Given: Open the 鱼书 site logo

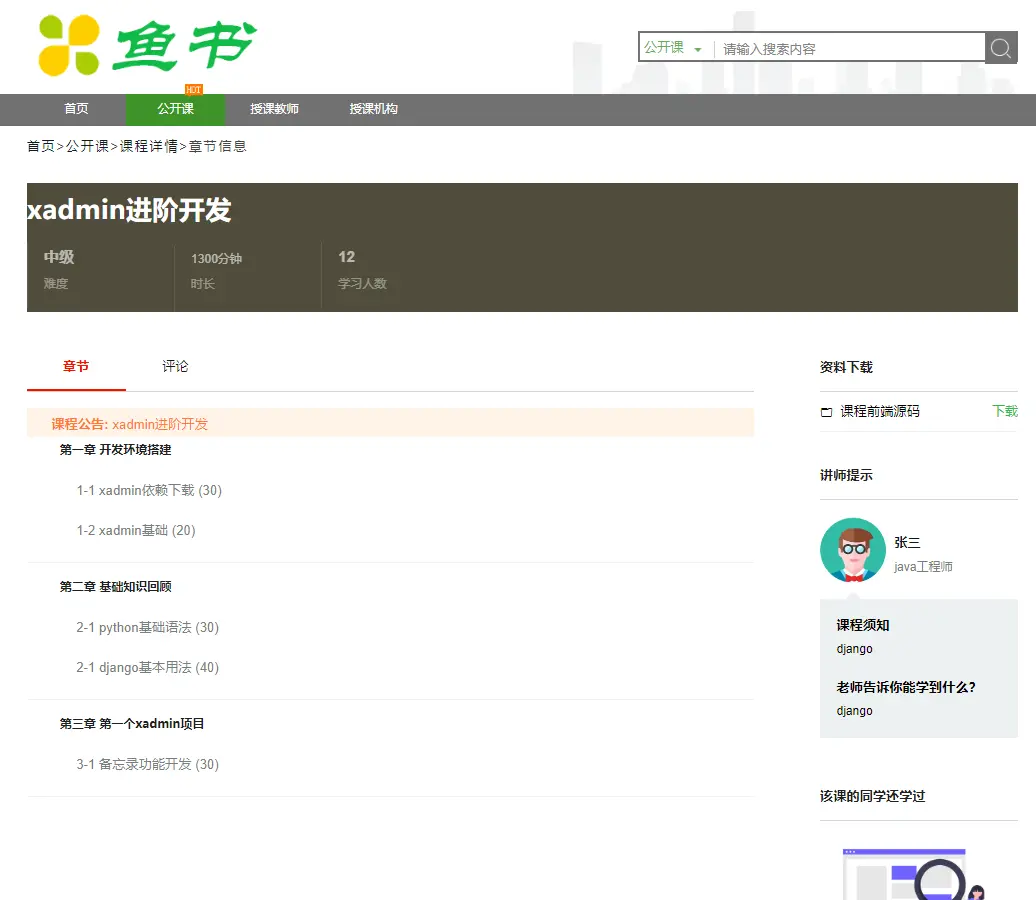Looking at the screenshot, I should [147, 45].
